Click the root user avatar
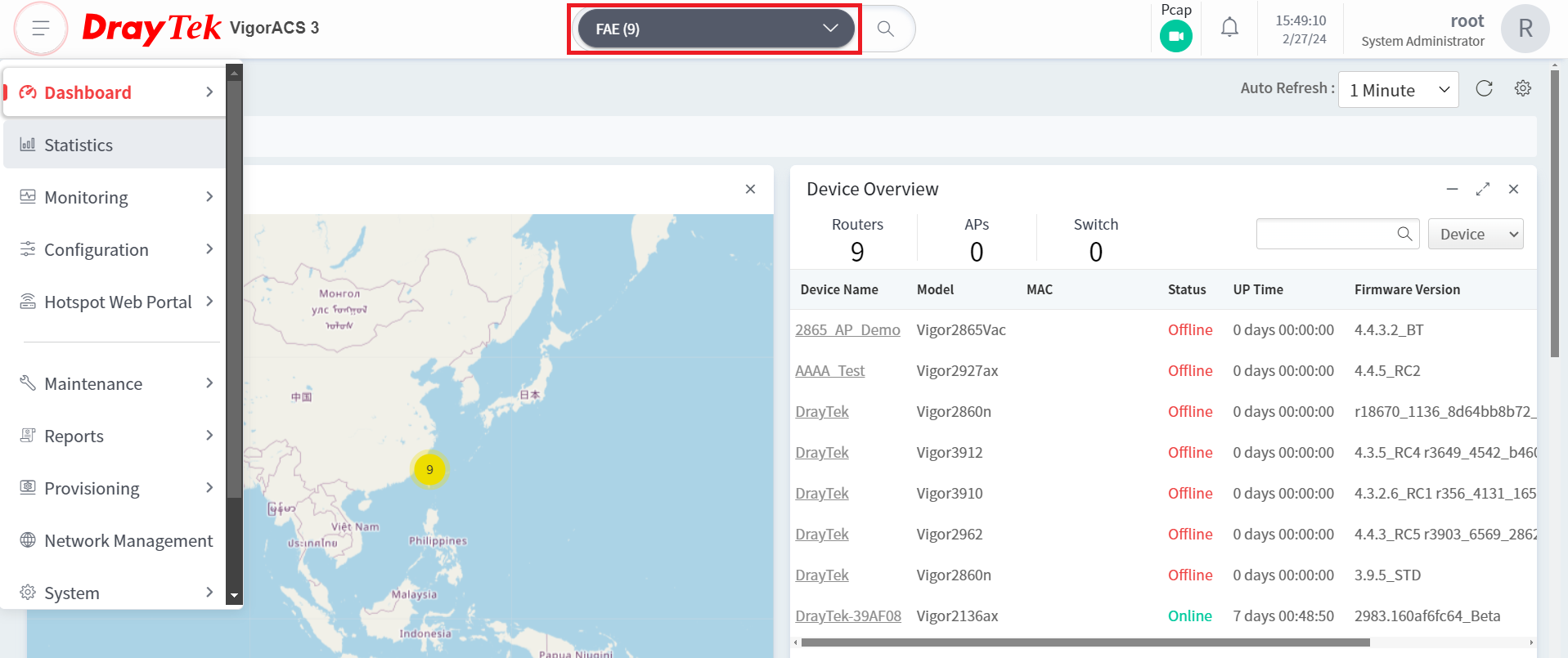1568x658 pixels. tap(1525, 29)
